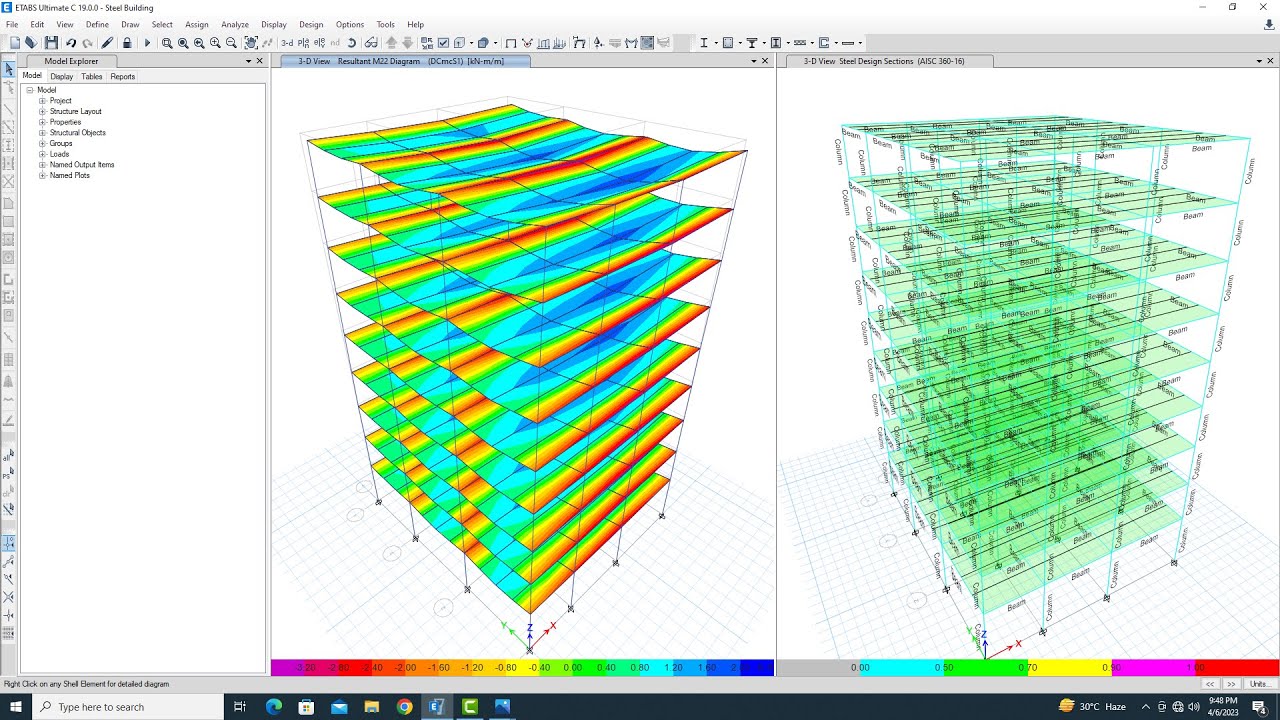The image size is (1280, 720).
Task: Open the Analyze menu
Action: (235, 24)
